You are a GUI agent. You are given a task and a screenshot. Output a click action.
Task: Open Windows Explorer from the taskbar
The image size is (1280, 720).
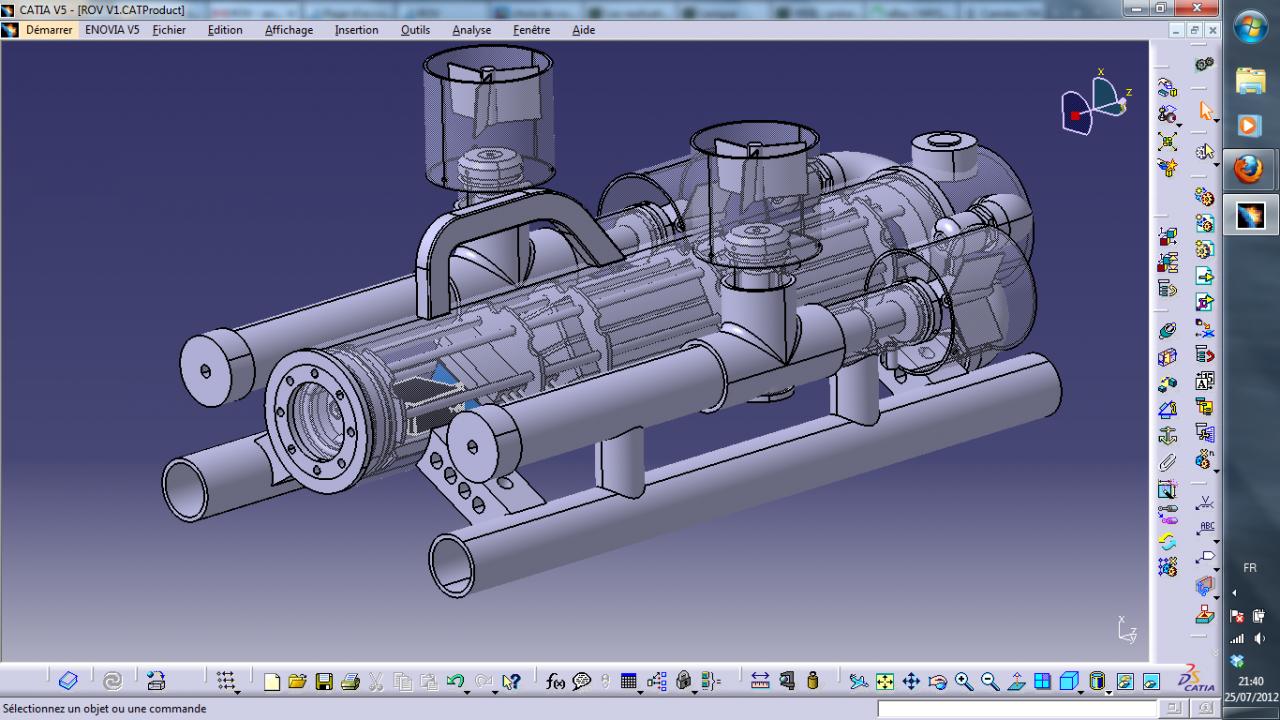[x=1250, y=80]
